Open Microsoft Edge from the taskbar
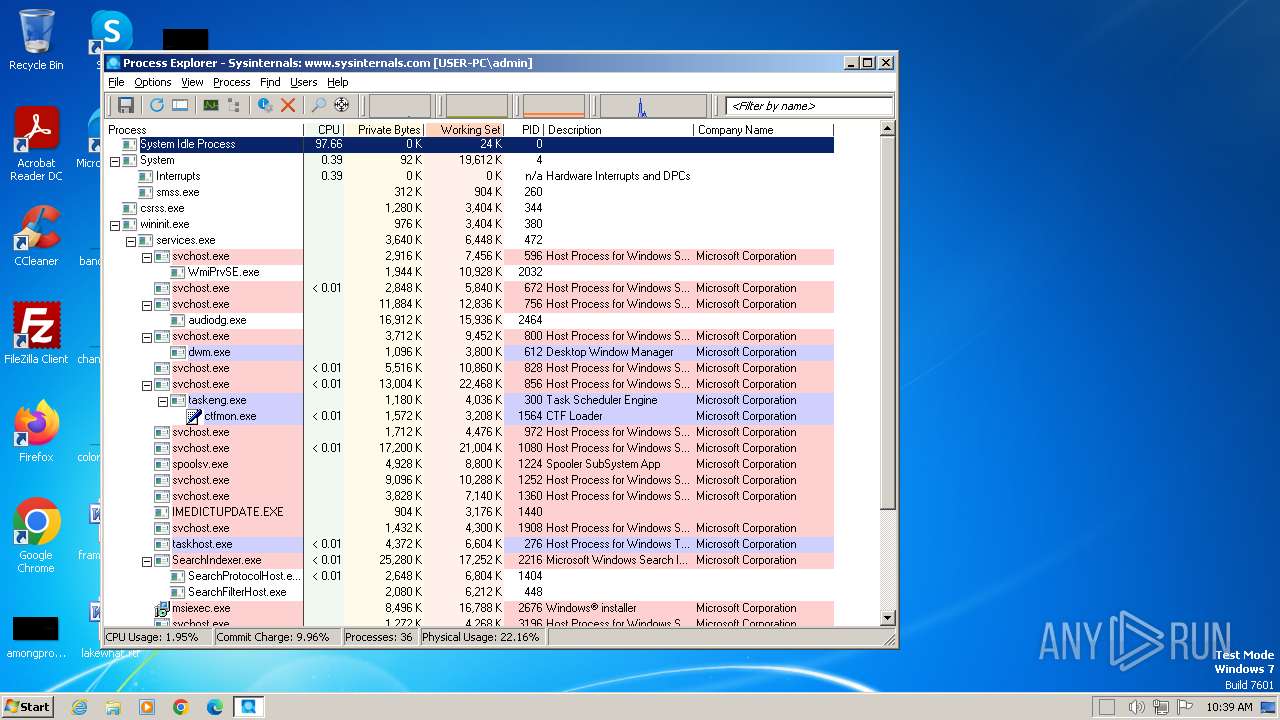This screenshot has width=1280, height=720. pyautogui.click(x=215, y=707)
